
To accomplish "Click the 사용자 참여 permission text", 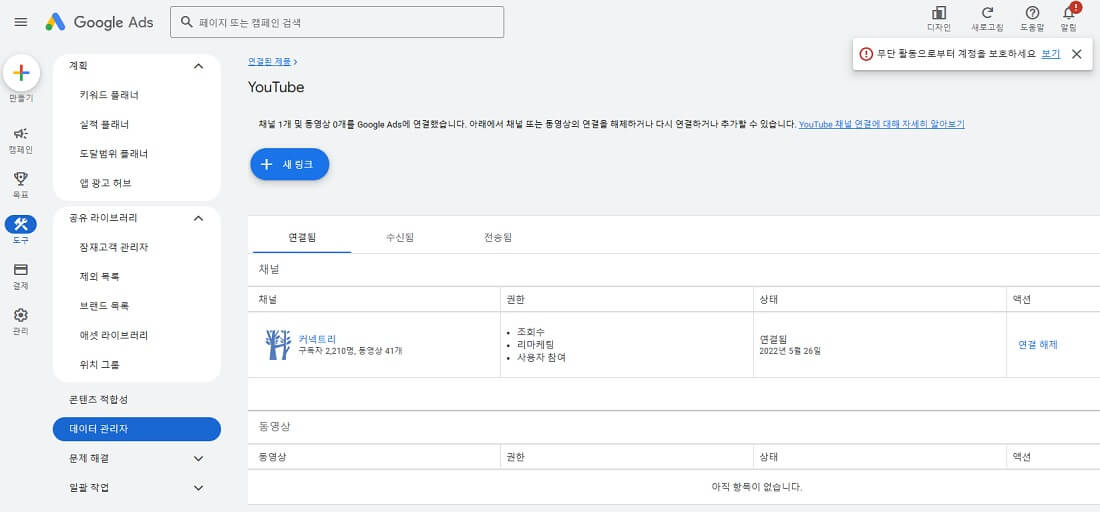I will point(541,357).
